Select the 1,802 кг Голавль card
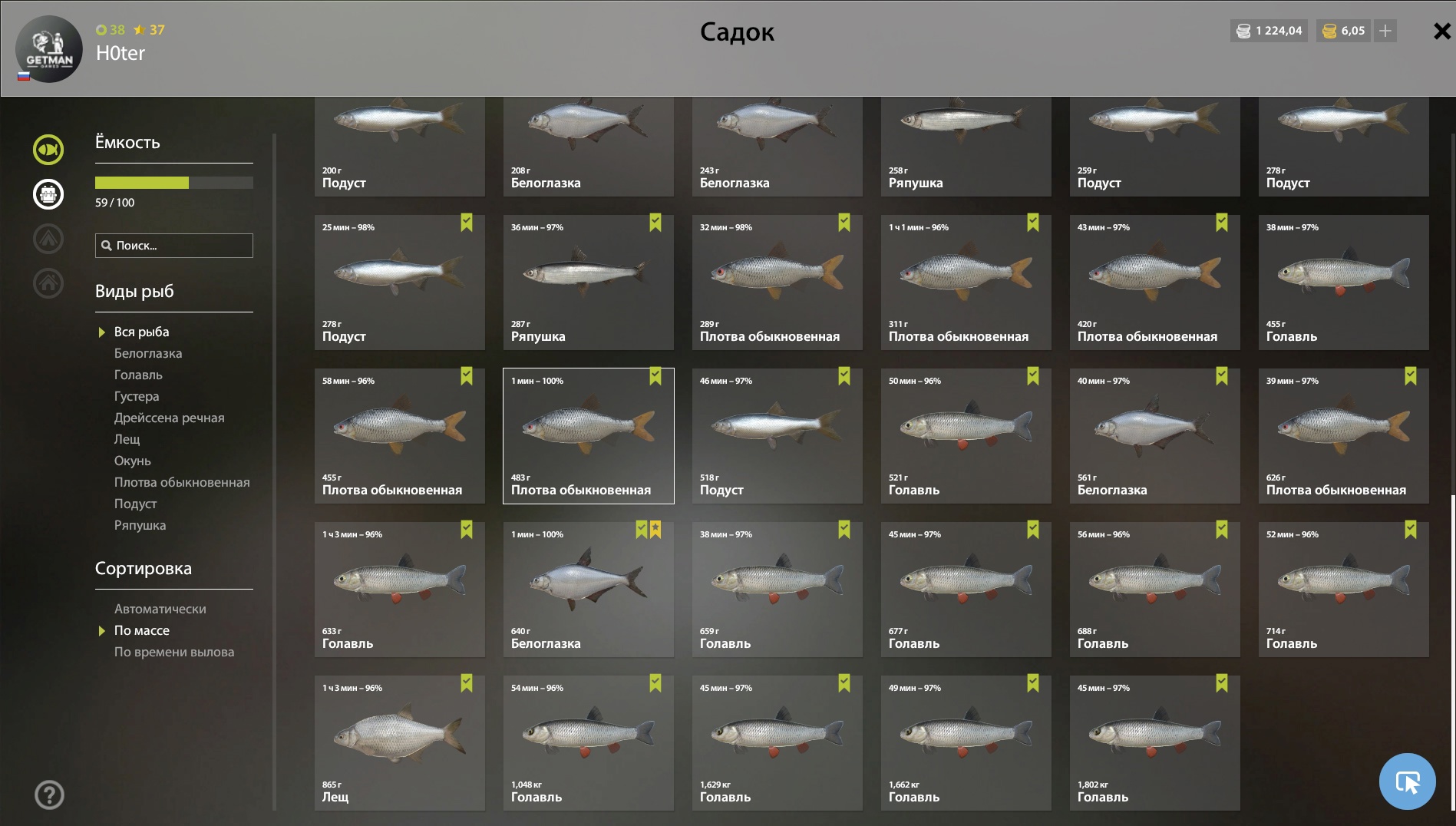The width and height of the screenshot is (1456, 826). pyautogui.click(x=1154, y=743)
